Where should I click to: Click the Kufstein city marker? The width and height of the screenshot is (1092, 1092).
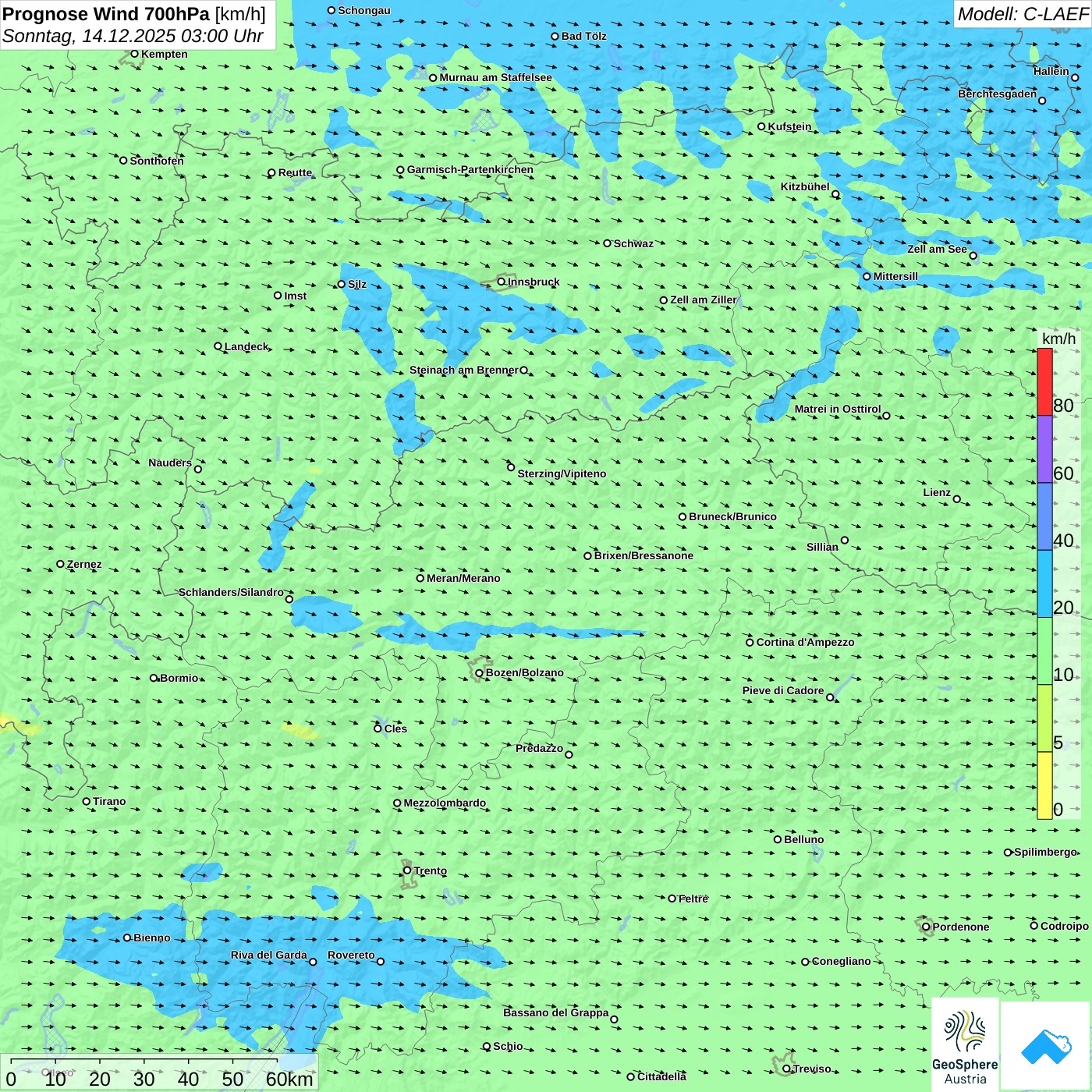click(x=761, y=126)
